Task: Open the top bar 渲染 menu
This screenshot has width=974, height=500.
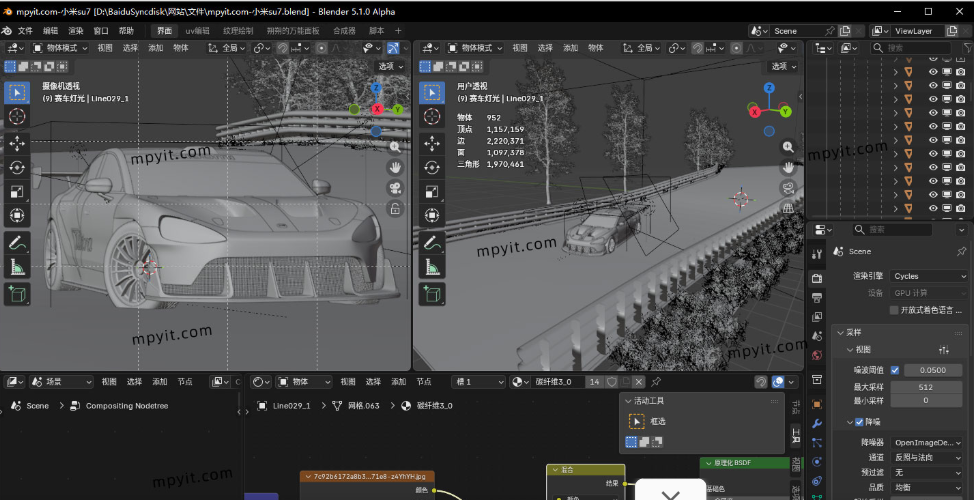Action: pyautogui.click(x=76, y=30)
